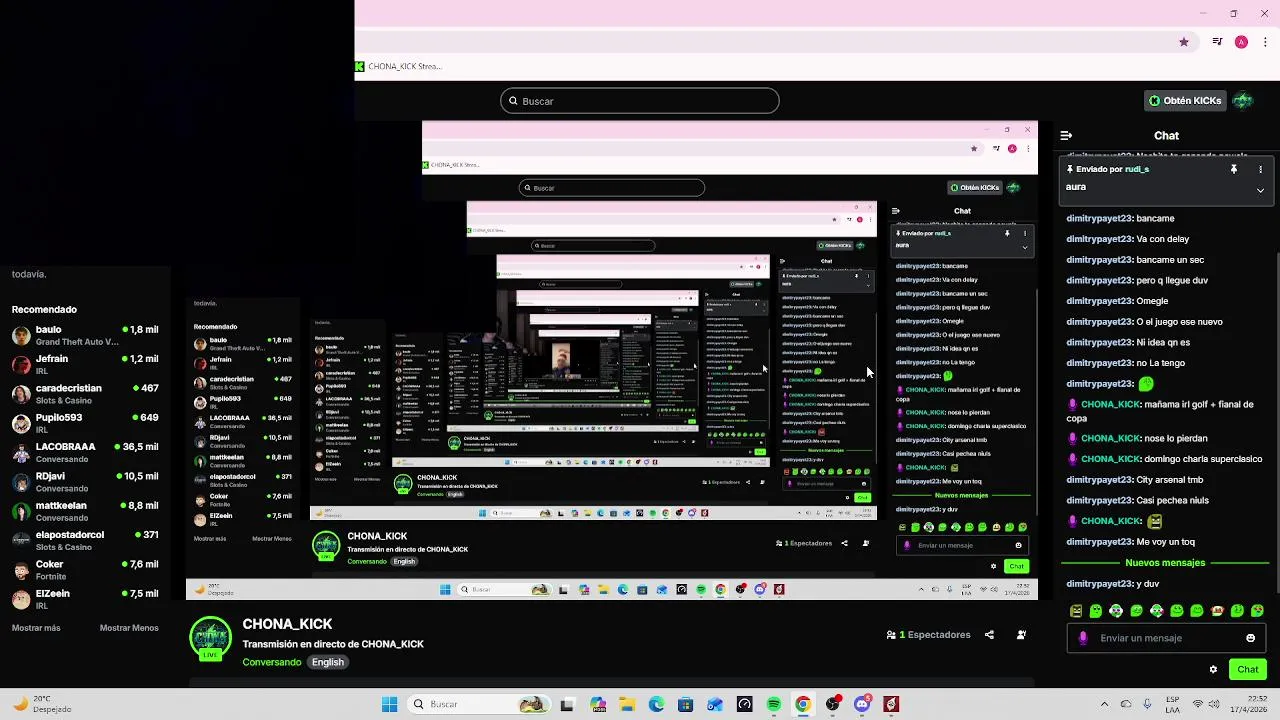Open recommended channel RDjavi
This screenshot has width=1280, height=720.
click(x=85, y=482)
